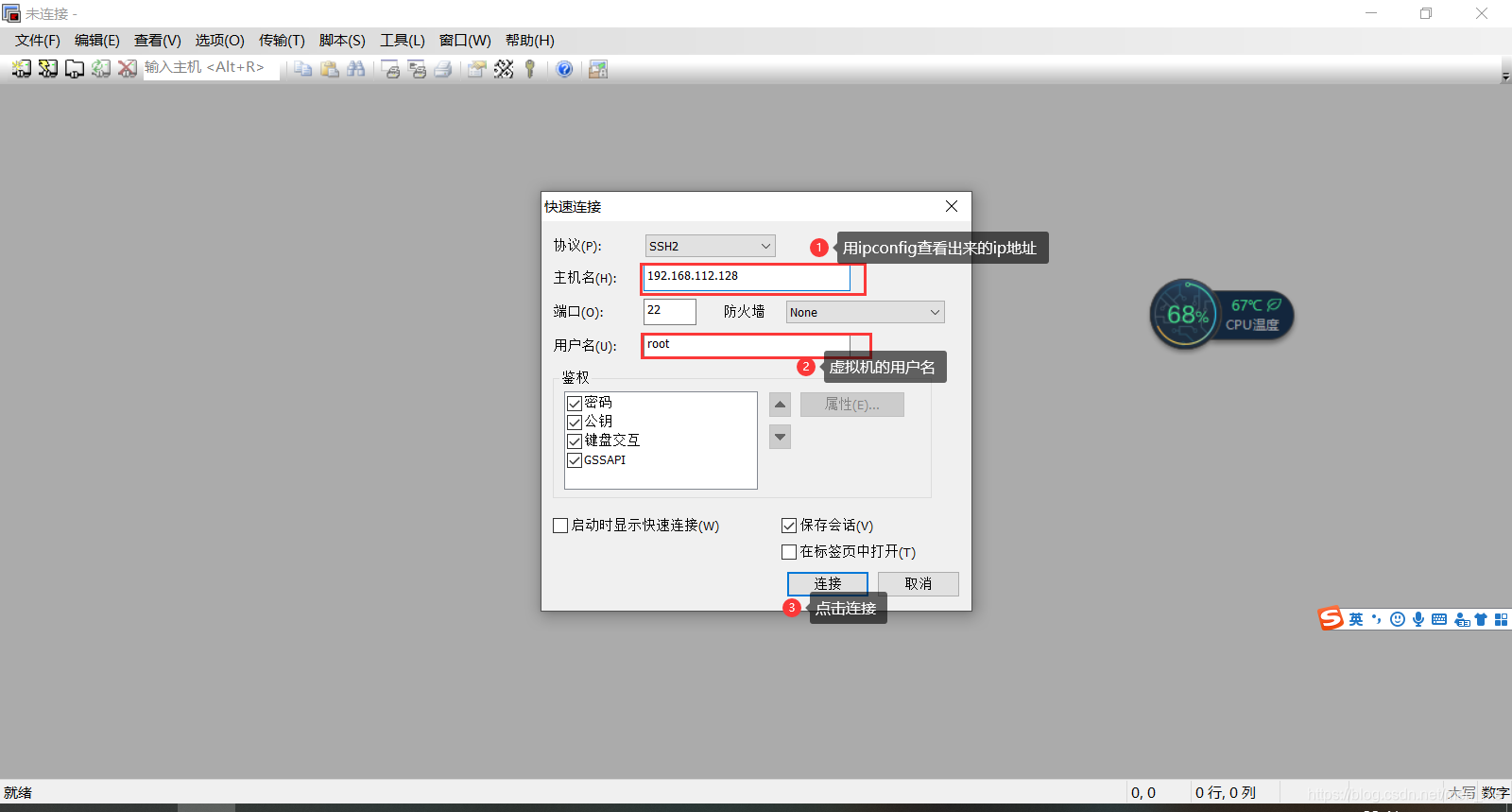Click the SecureFX toolbar icon
The width and height of the screenshot is (1512, 812).
point(598,69)
